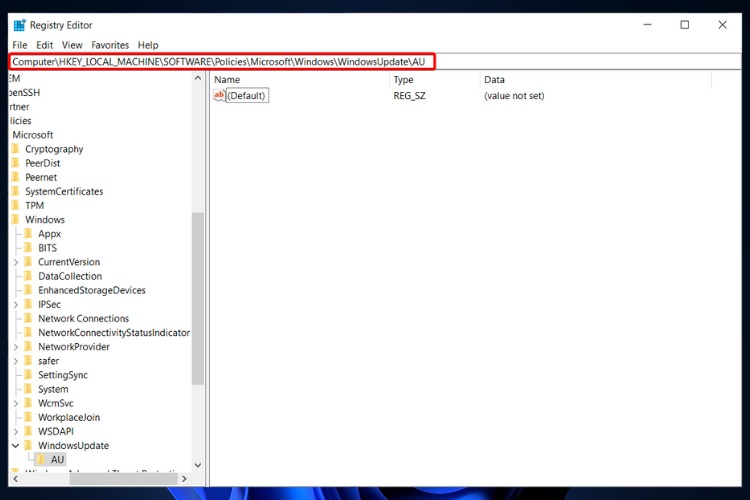The width and height of the screenshot is (750, 500).
Task: Click the tree scroll left arrow
Action: (x=16, y=478)
